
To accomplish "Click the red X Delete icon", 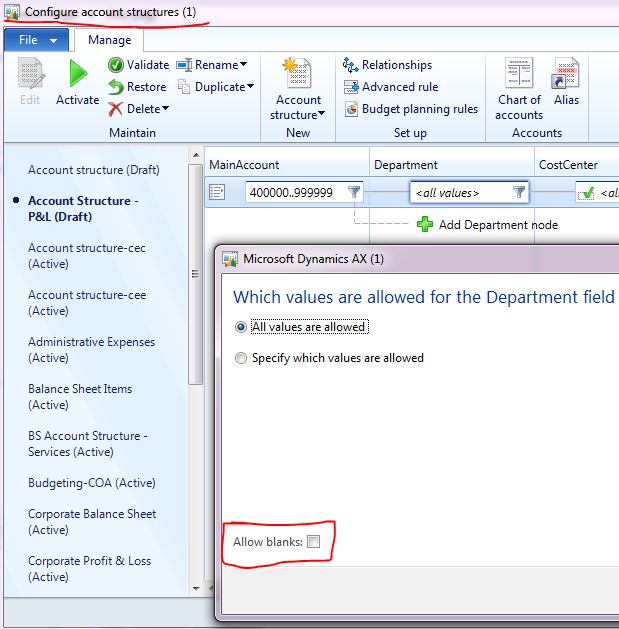I will pos(116,109).
